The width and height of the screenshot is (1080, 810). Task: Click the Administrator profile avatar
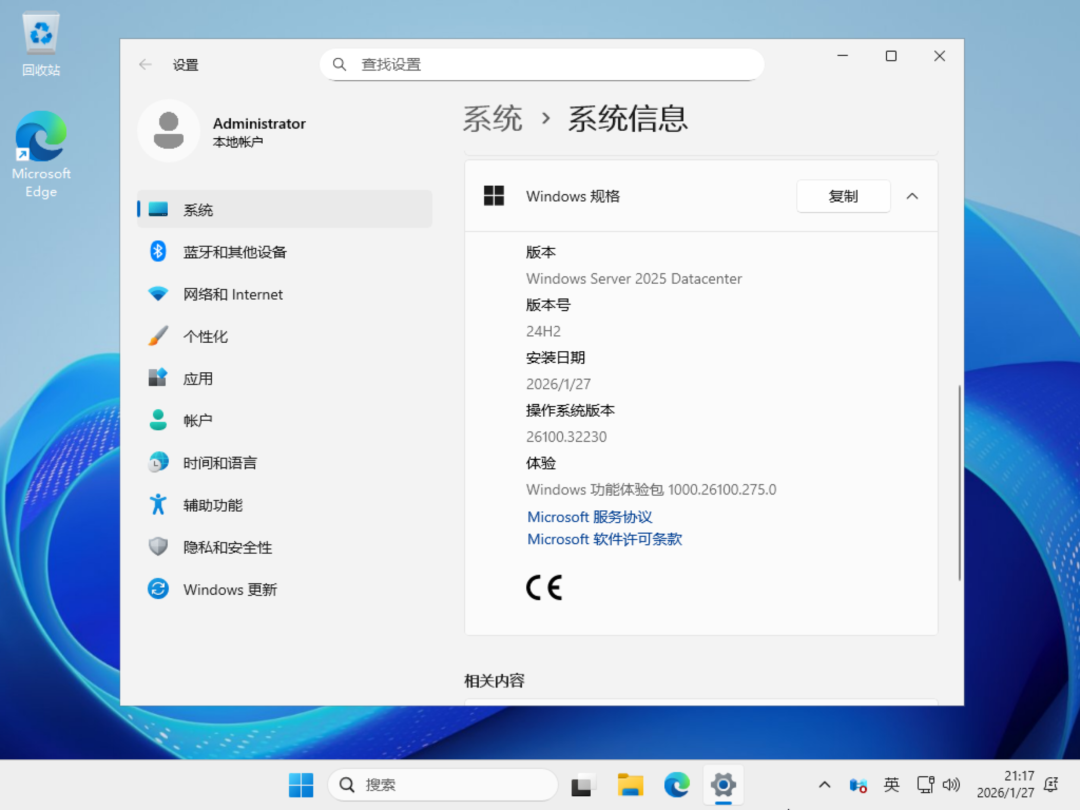169,131
